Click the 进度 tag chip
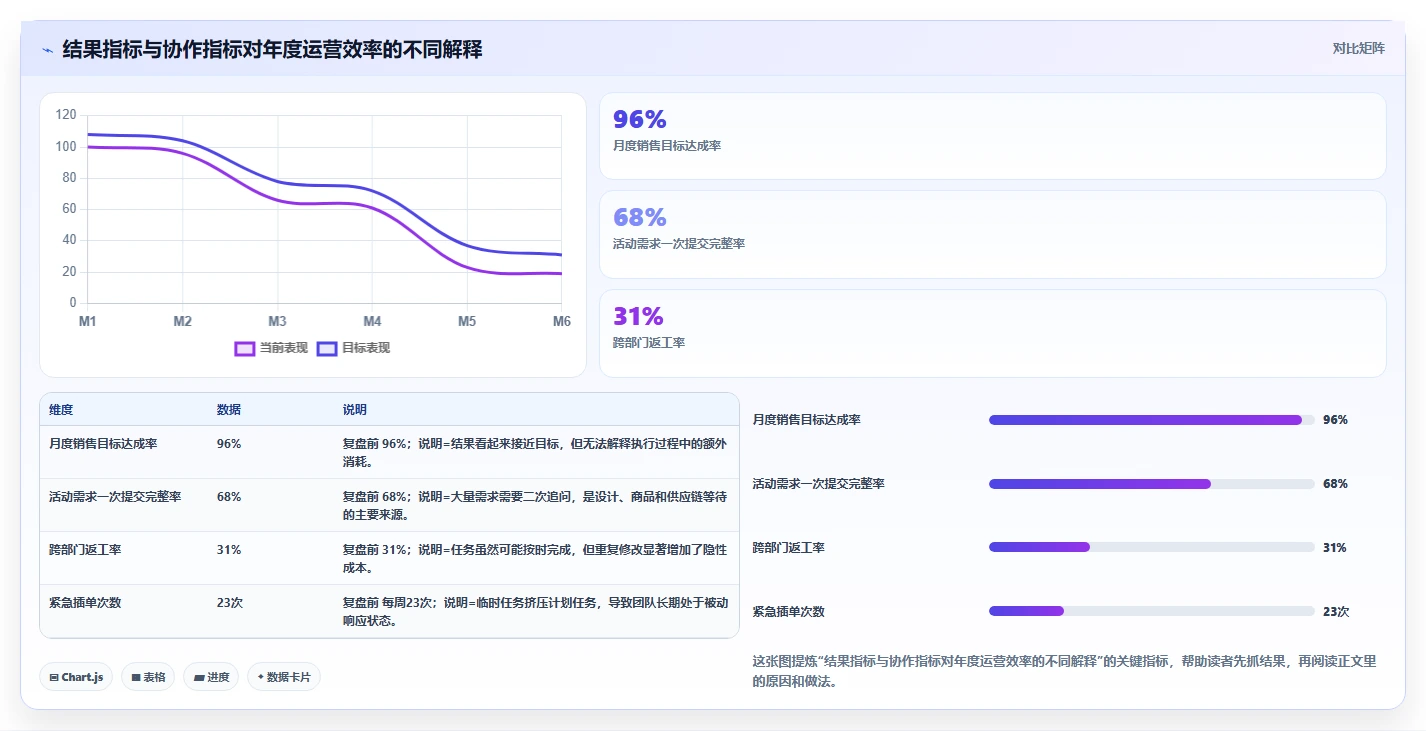 click(x=211, y=677)
